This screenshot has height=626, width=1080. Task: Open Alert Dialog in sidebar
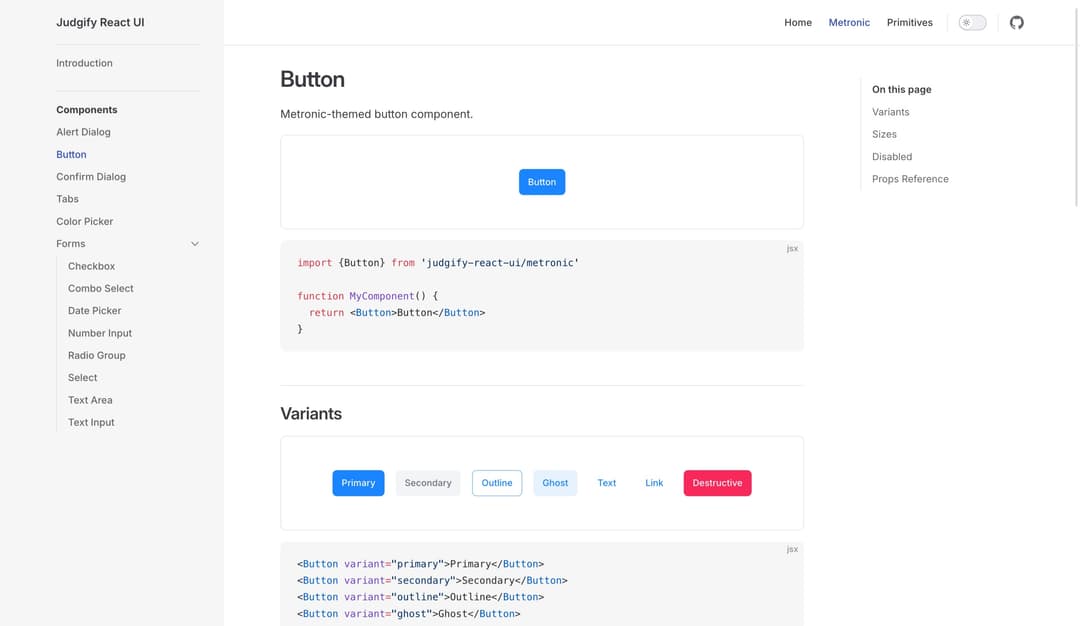click(x=83, y=132)
